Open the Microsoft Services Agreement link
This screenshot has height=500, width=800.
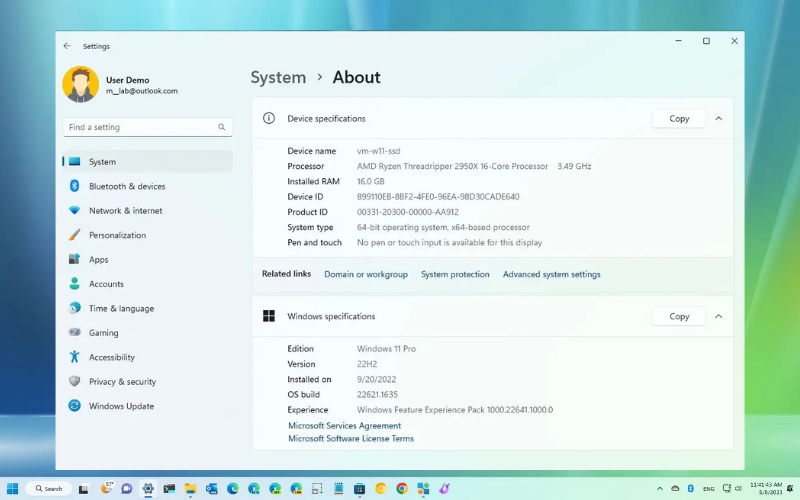point(344,426)
